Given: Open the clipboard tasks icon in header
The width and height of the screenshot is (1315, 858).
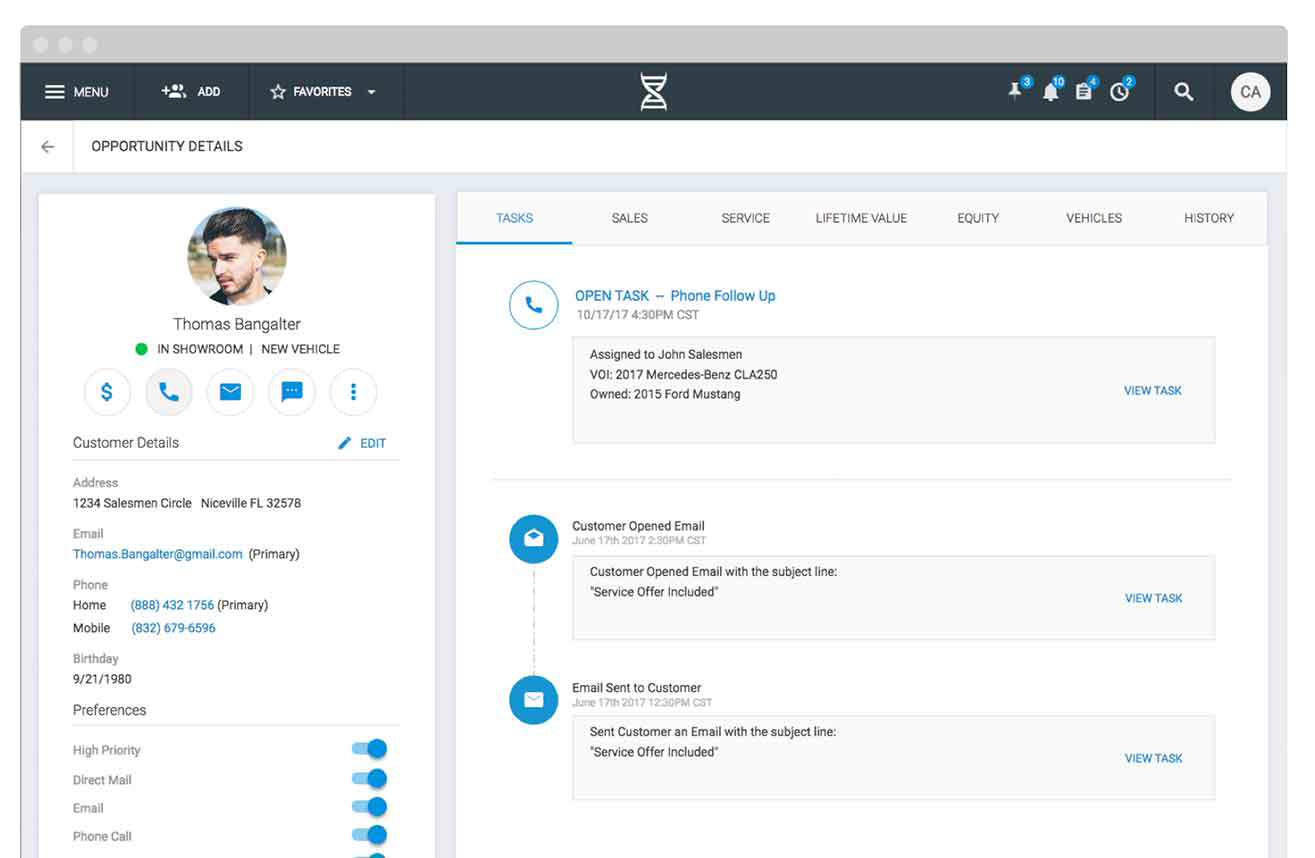Looking at the screenshot, I should pos(1084,92).
